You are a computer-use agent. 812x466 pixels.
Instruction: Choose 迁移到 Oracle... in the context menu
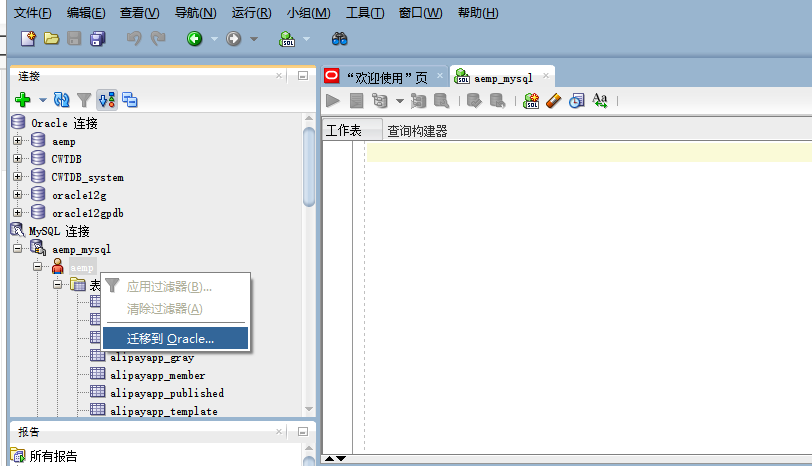pyautogui.click(x=176, y=339)
